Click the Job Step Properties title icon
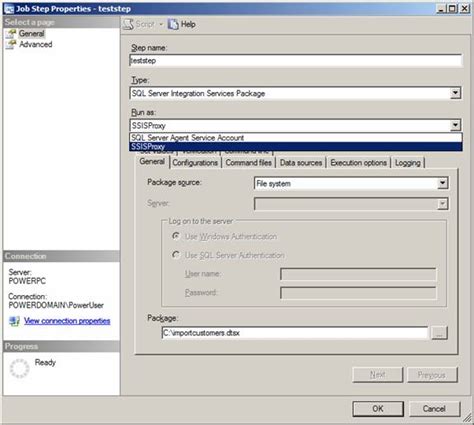This screenshot has width=474, height=425. (8, 9)
